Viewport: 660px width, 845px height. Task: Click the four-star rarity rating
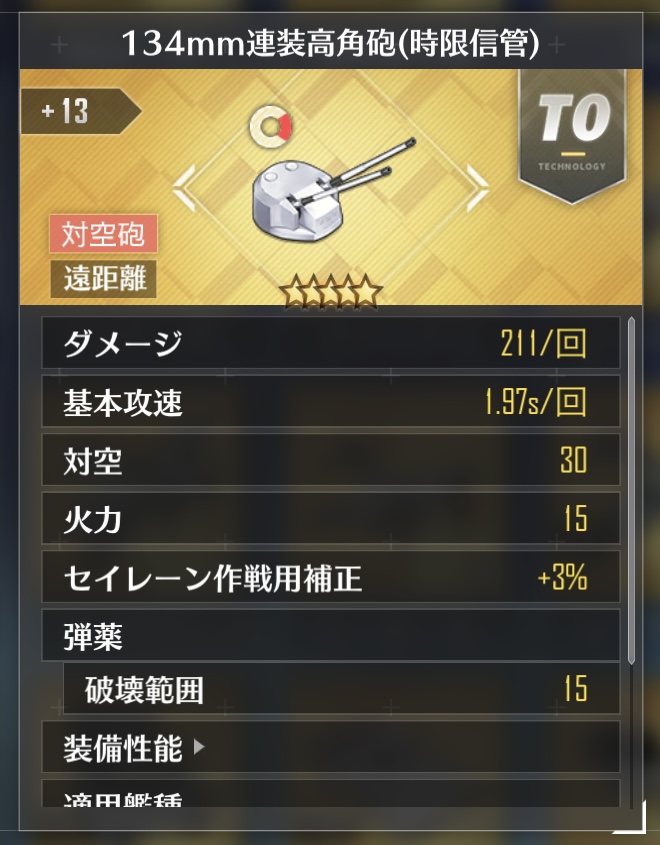(330, 292)
